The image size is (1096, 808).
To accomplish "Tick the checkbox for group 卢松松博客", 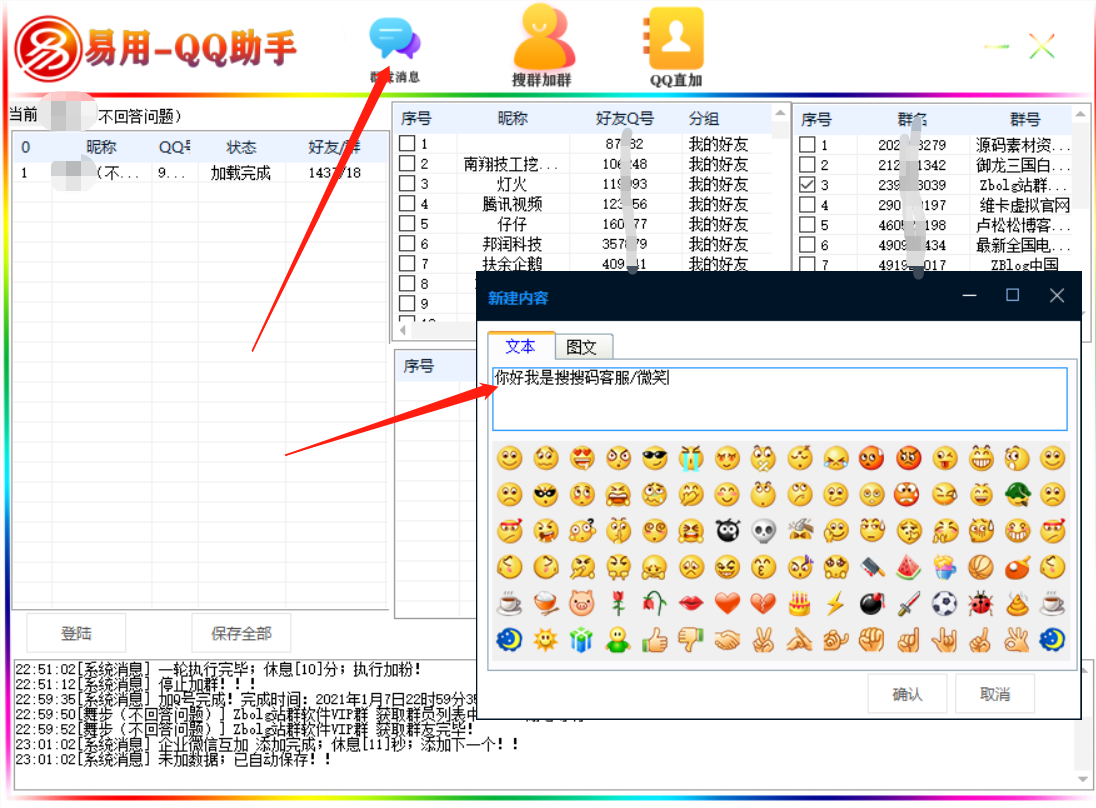I will [807, 224].
